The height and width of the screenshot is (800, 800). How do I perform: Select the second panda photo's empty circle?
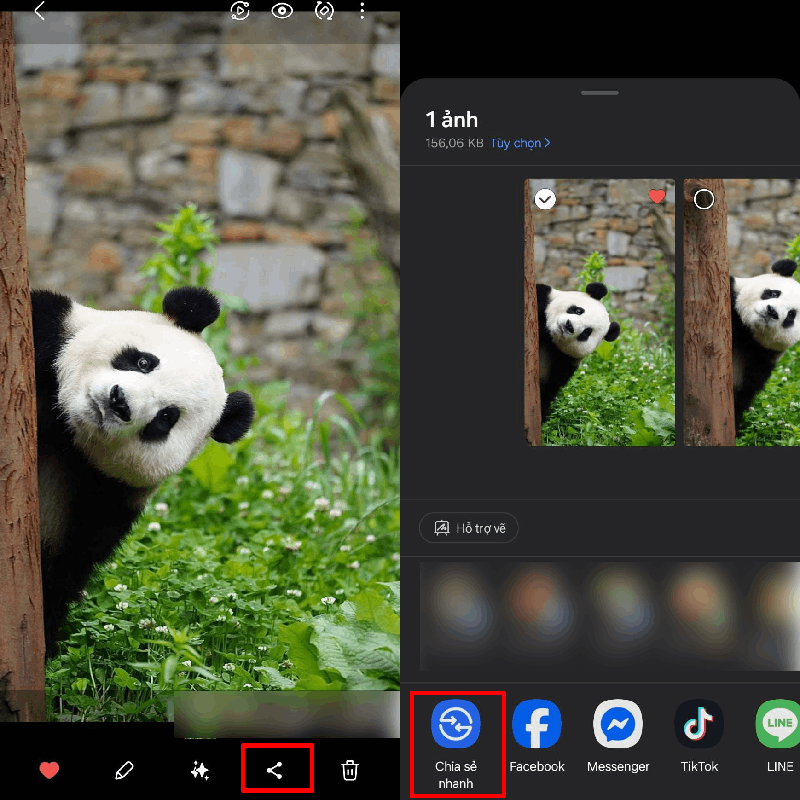704,199
